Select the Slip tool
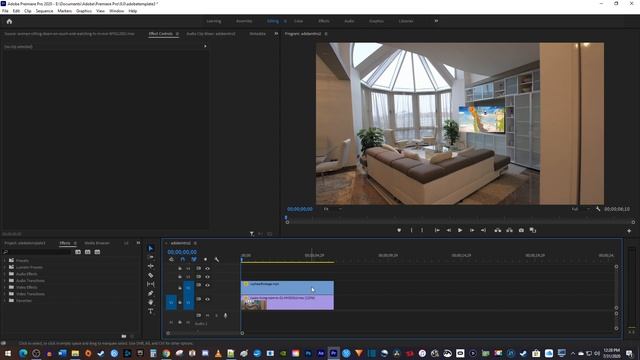 (x=151, y=284)
